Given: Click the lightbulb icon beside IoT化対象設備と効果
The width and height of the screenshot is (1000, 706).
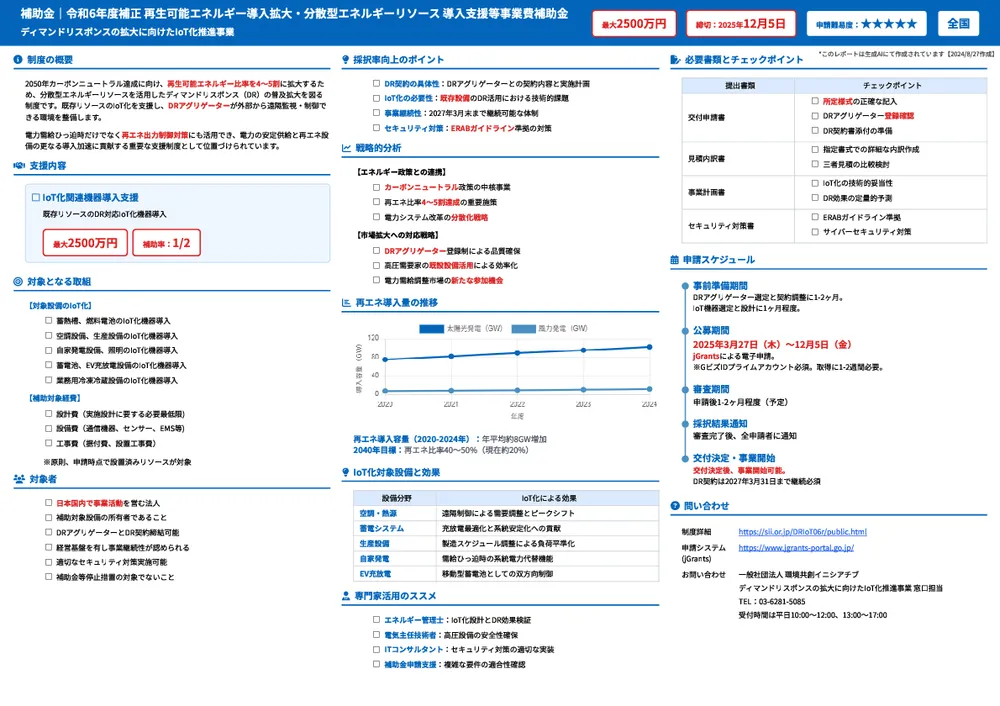Looking at the screenshot, I should point(346,473).
